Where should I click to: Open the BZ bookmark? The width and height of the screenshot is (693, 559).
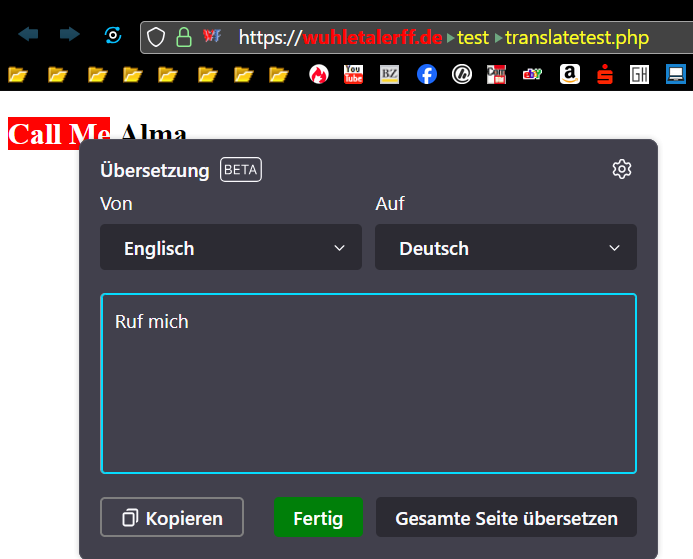[x=389, y=74]
